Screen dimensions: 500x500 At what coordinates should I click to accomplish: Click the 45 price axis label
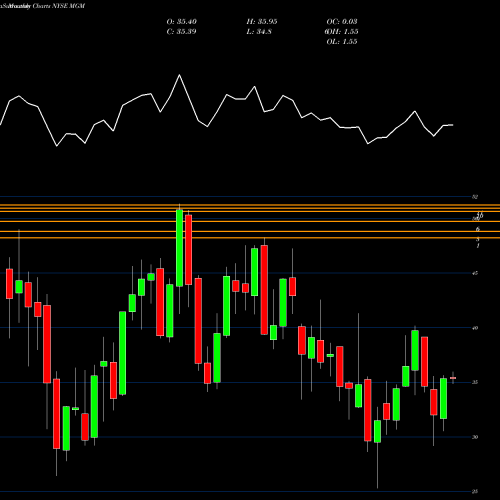(475, 273)
